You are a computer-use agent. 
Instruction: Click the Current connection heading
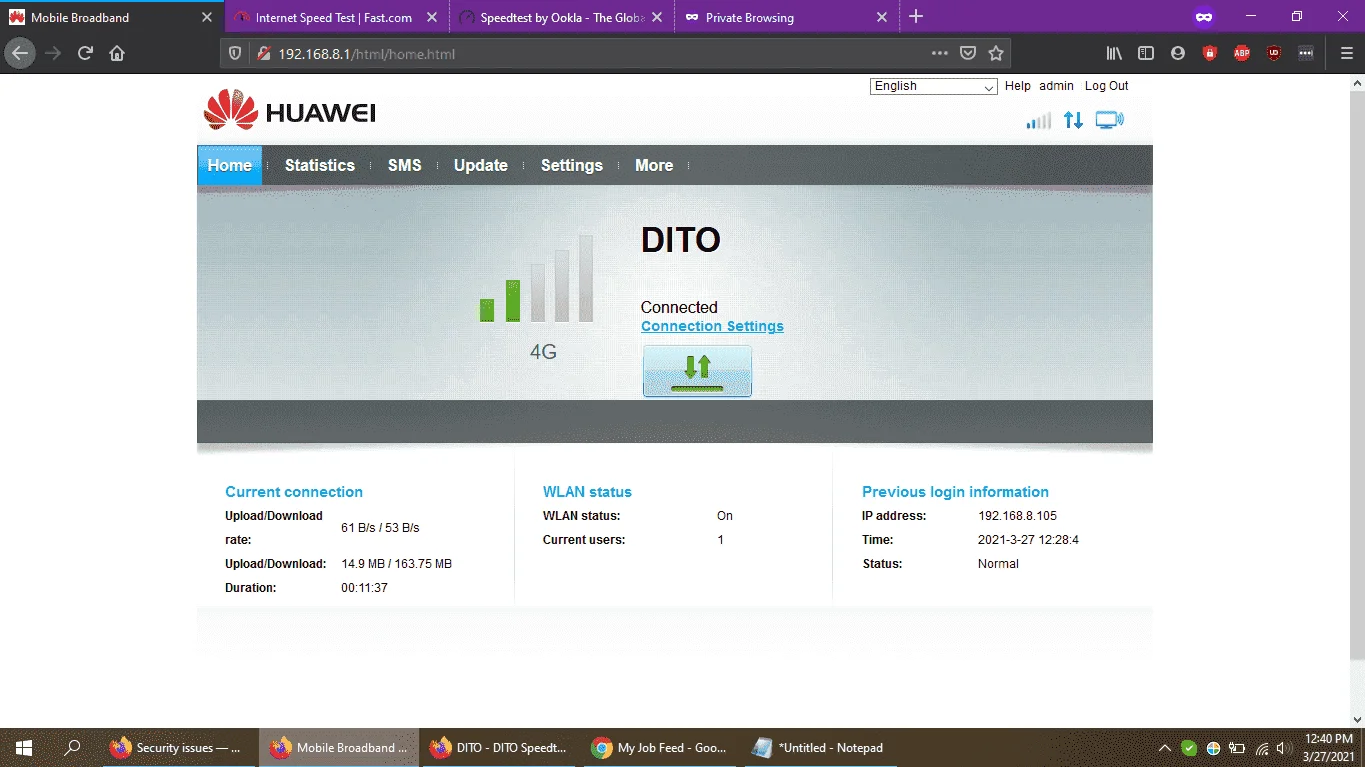coord(294,492)
